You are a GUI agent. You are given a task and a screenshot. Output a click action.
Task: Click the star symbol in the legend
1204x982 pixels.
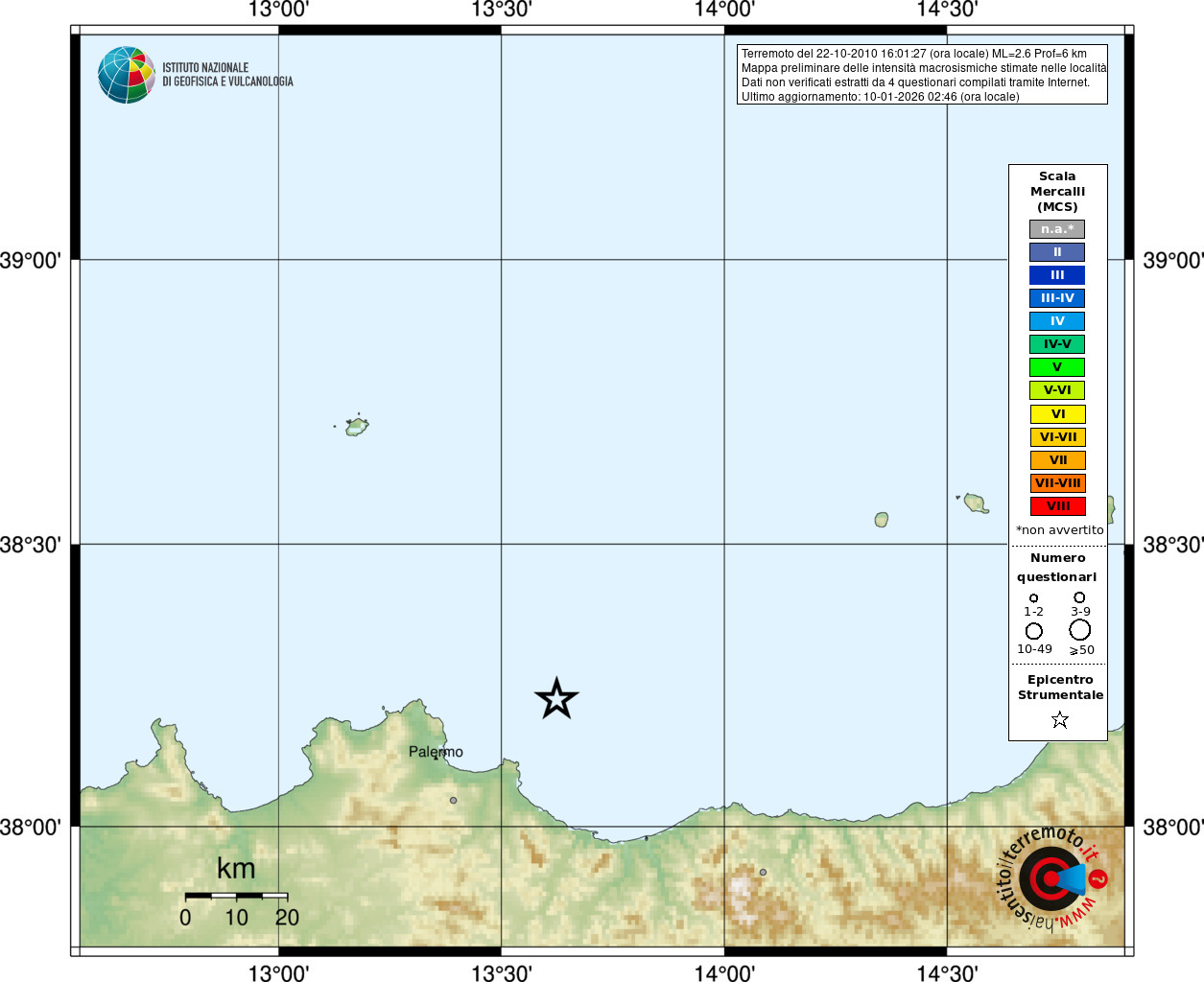click(x=1059, y=719)
